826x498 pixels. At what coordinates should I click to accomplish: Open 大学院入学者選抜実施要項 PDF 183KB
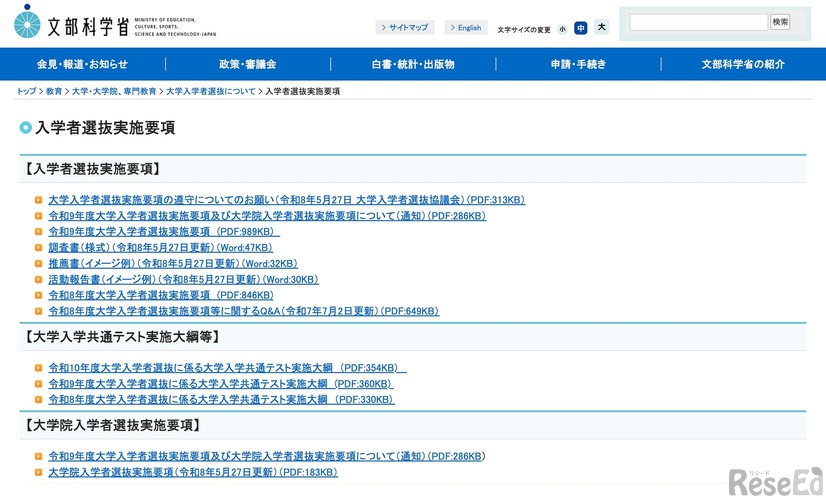point(193,472)
